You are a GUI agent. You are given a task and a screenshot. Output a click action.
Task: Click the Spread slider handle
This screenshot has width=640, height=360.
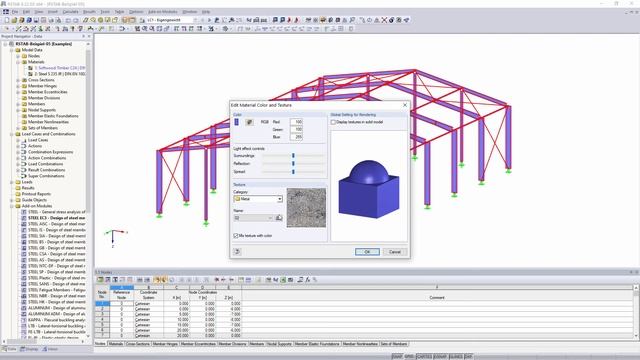click(x=293, y=172)
